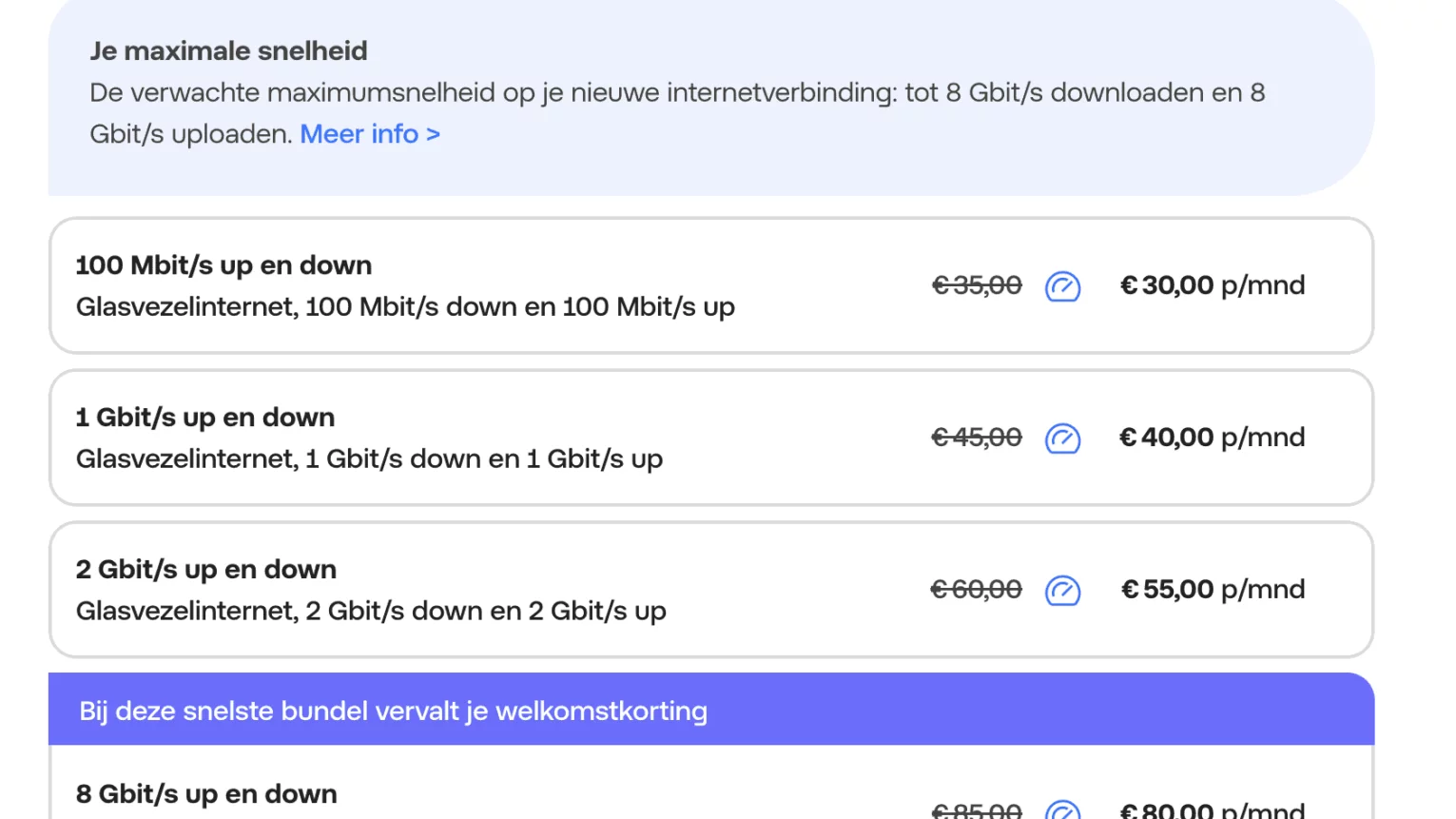Open the 'Meer info >' link
Screen dimensions: 1456x819
[x=370, y=134]
